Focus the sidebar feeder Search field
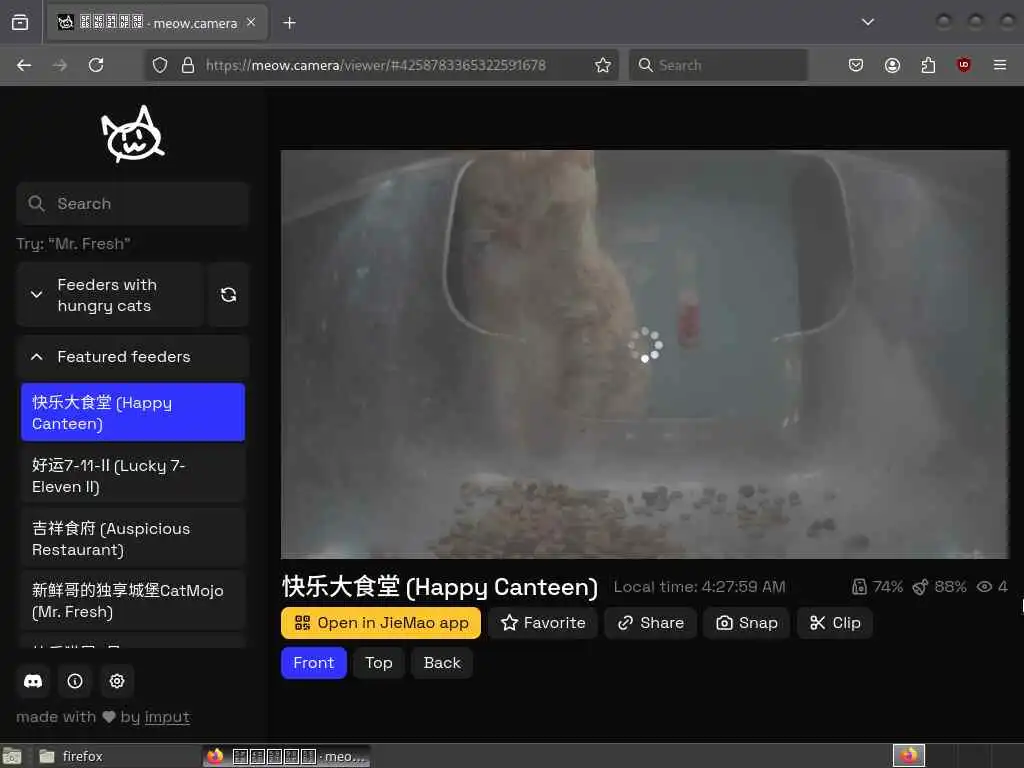The image size is (1024, 768). point(133,204)
